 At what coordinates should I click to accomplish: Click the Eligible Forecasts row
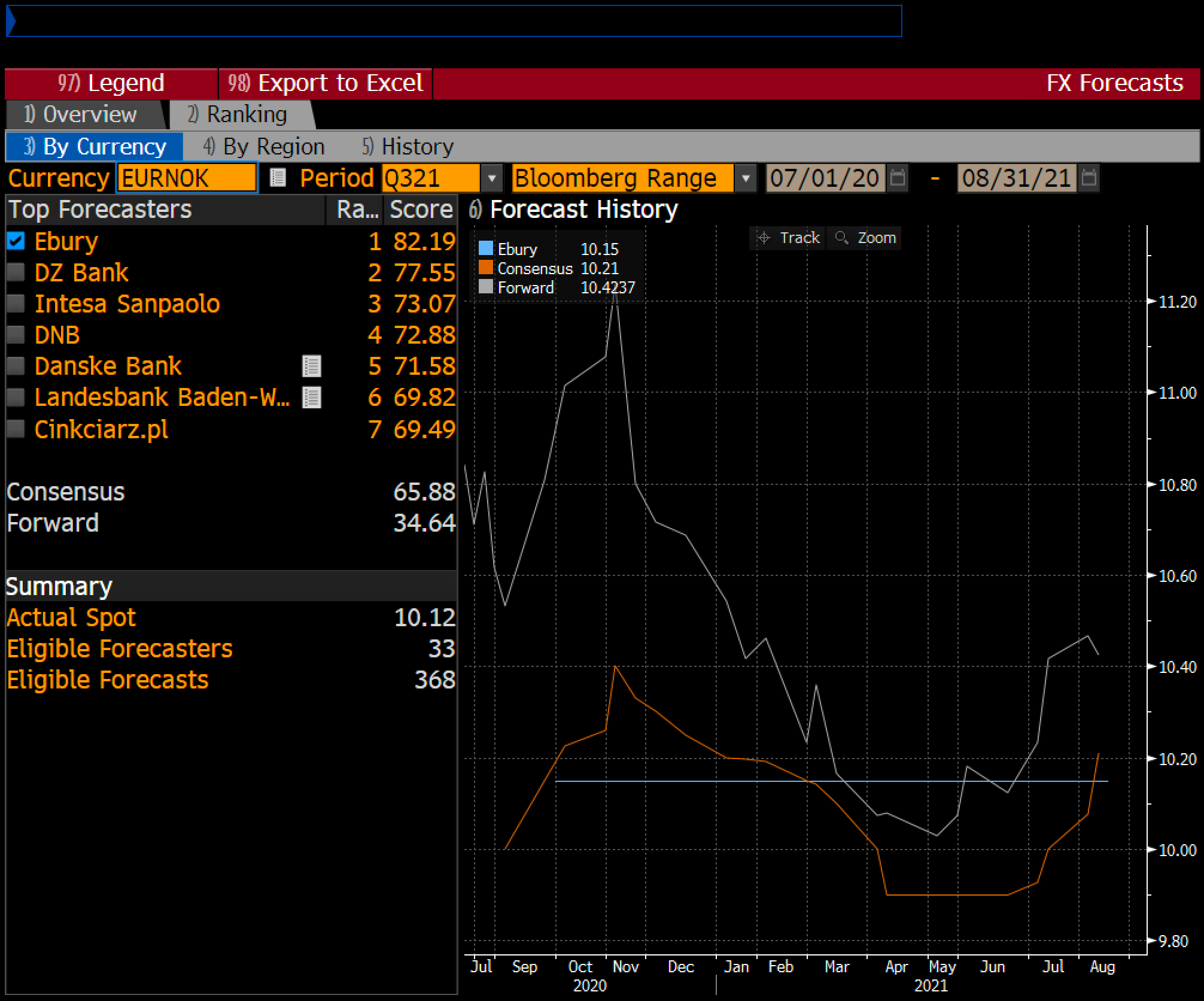coord(231,680)
